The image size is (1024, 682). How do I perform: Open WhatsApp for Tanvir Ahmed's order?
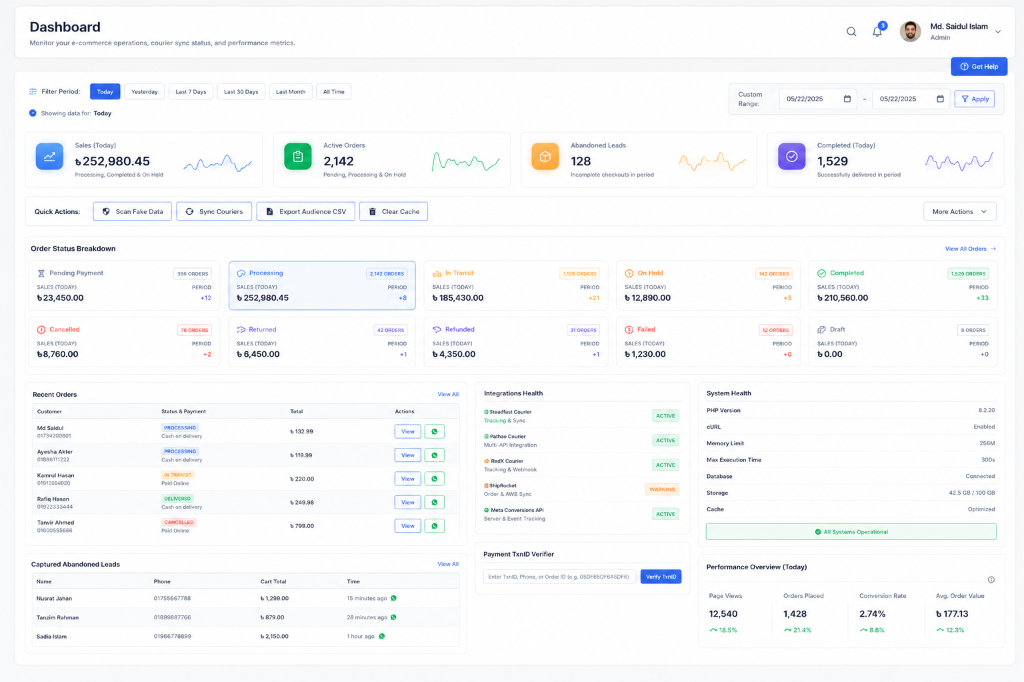434,526
